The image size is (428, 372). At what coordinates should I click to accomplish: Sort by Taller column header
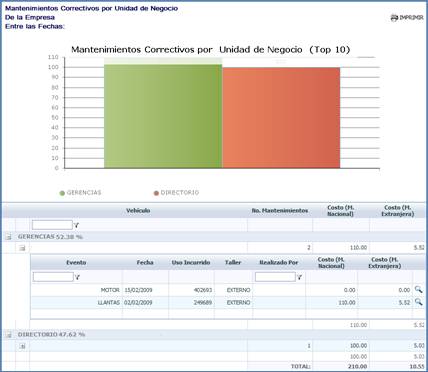[x=233, y=263]
